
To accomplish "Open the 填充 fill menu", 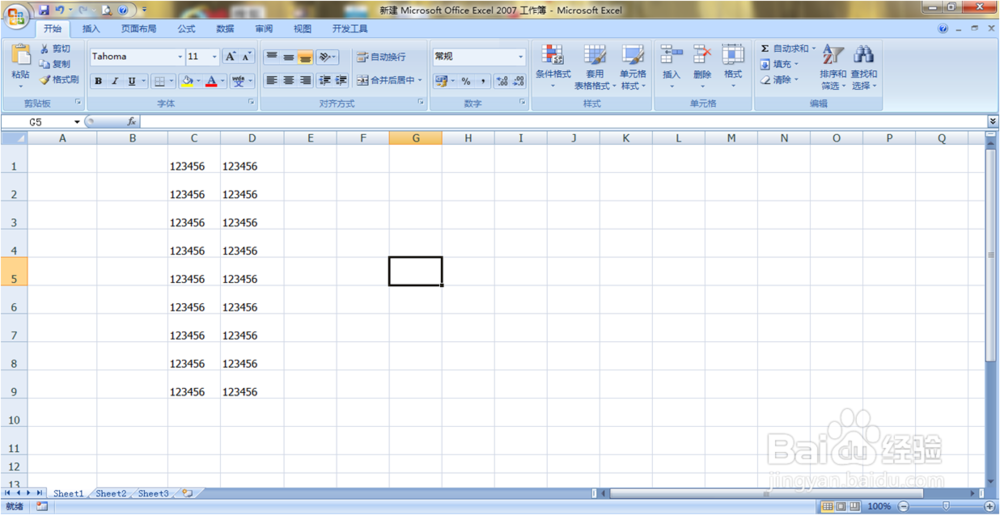I will point(779,64).
